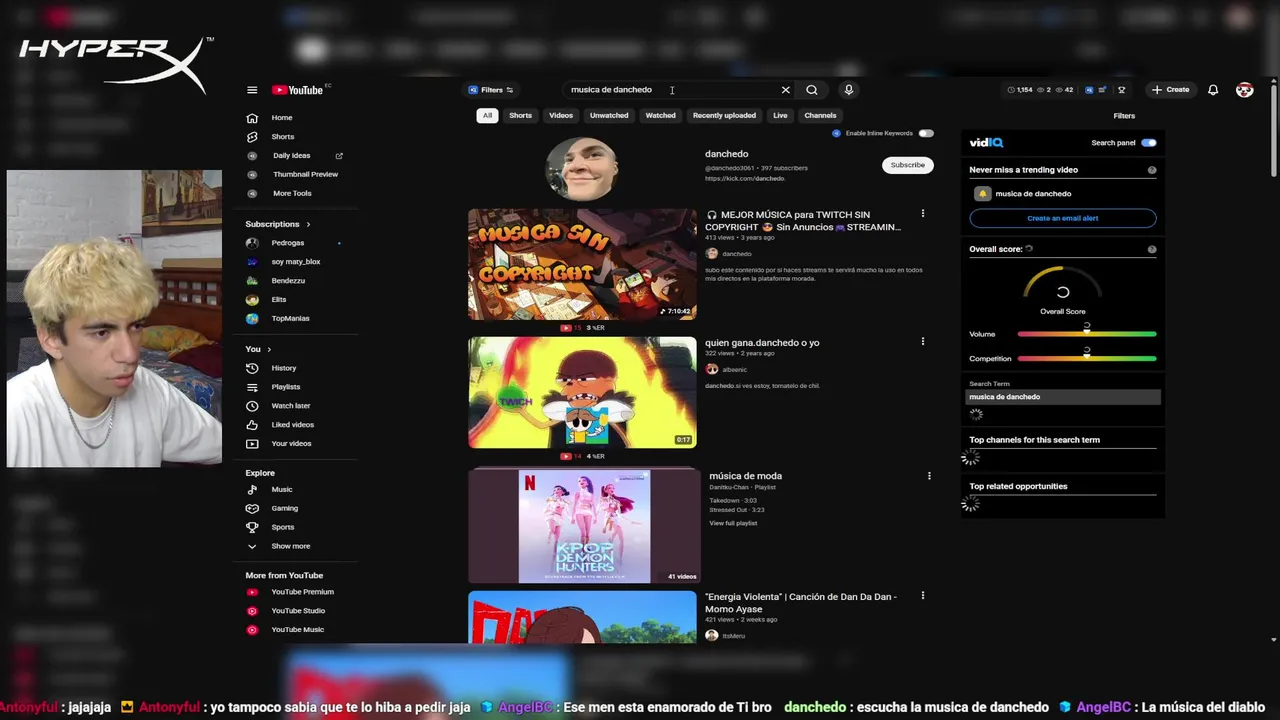This screenshot has height=720, width=1280.
Task: Clear the search box text
Action: [x=786, y=90]
